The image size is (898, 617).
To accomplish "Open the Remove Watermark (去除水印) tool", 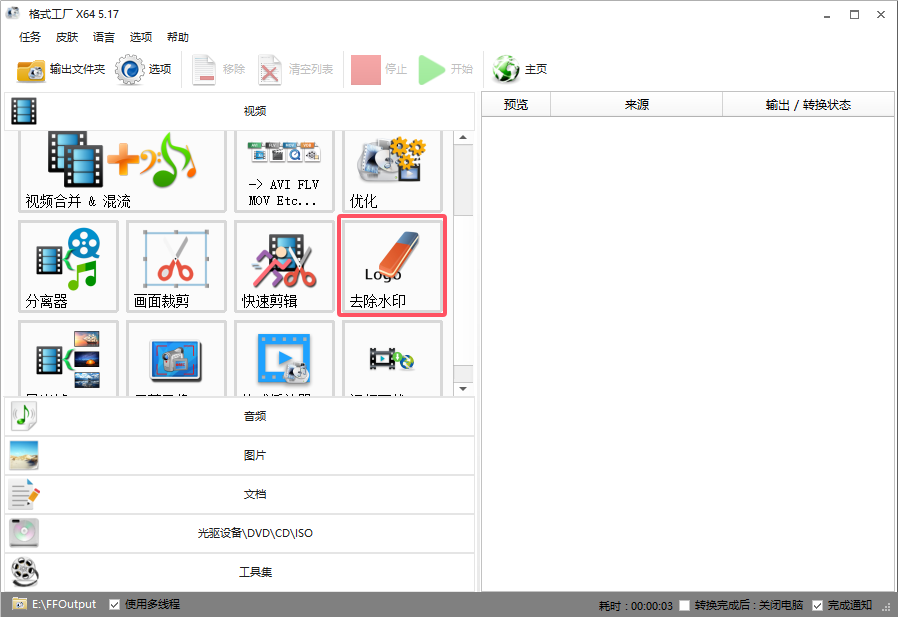I will [391, 265].
